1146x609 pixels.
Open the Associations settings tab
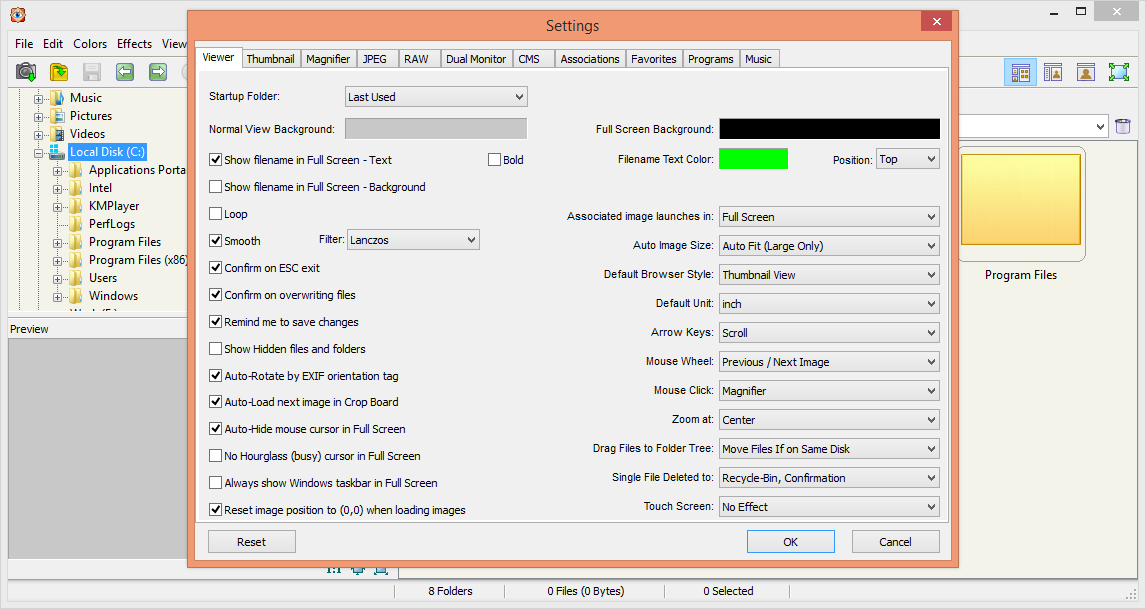590,59
